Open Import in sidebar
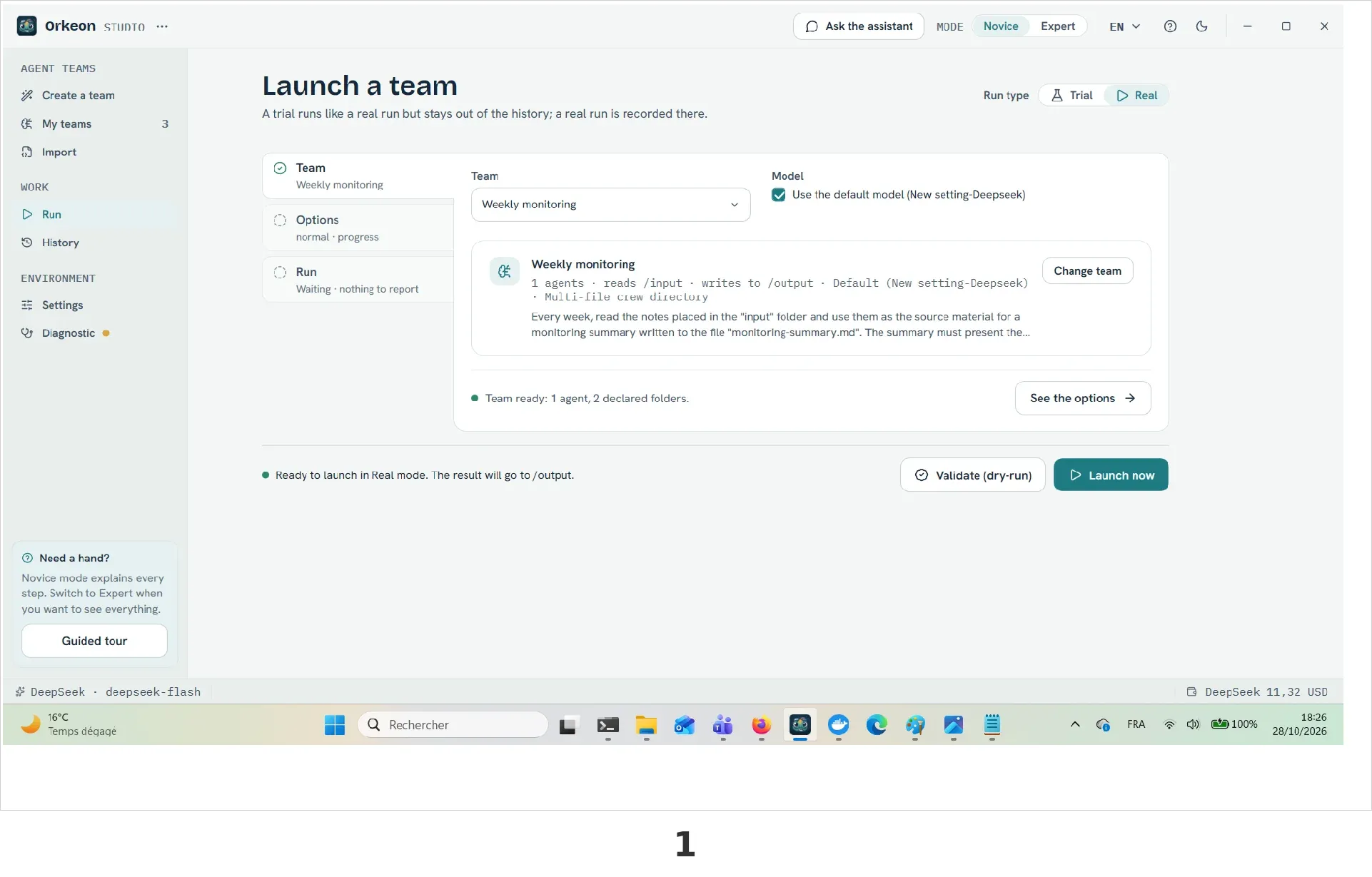Screen dimensions: 1372x877 94,152
